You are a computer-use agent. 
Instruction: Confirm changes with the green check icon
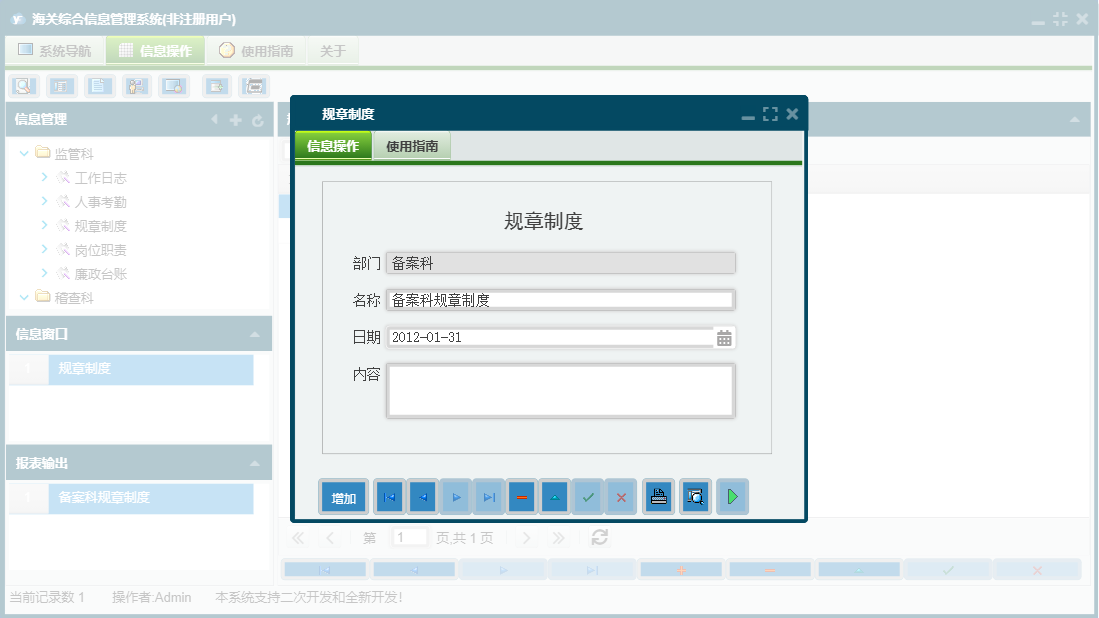click(587, 496)
